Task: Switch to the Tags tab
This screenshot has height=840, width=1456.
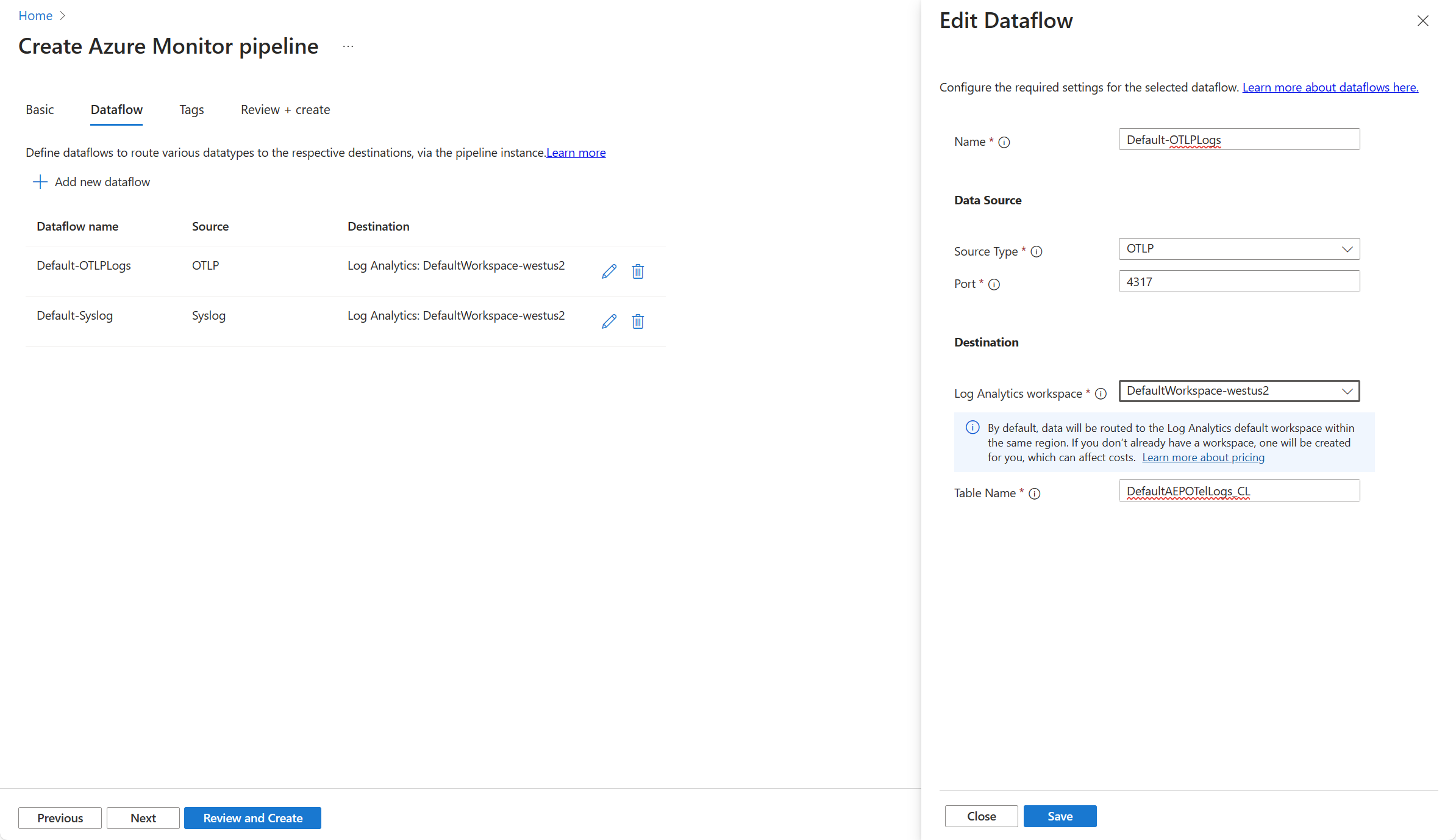Action: click(191, 110)
